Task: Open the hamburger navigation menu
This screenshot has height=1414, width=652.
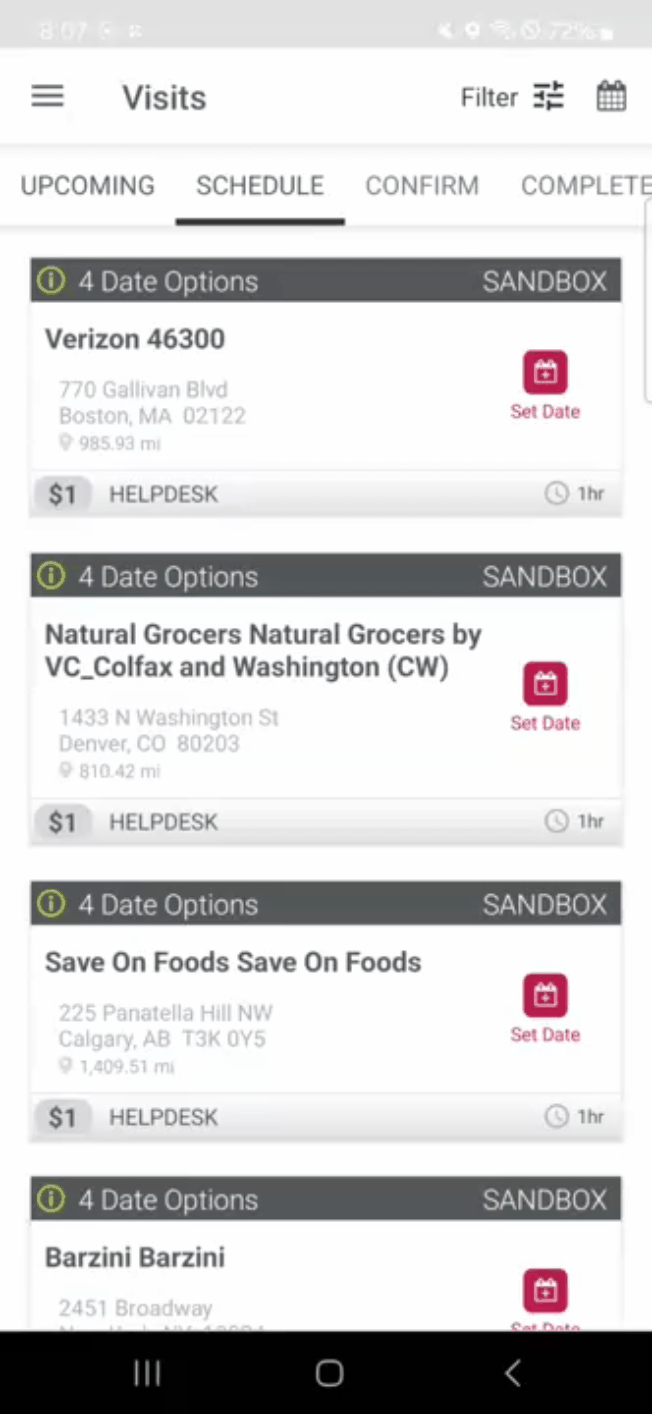Action: click(47, 97)
